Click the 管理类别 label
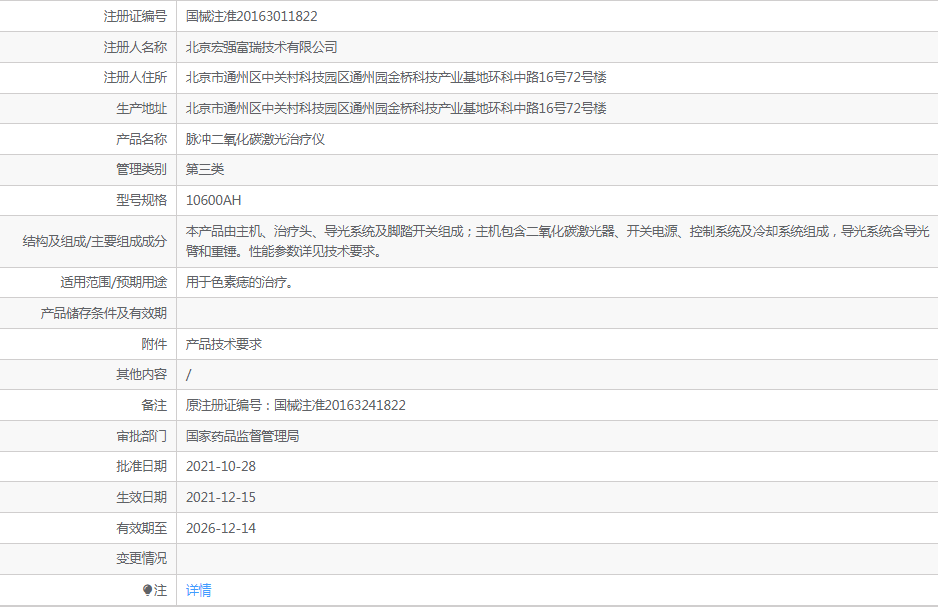938x609 pixels. [142, 169]
